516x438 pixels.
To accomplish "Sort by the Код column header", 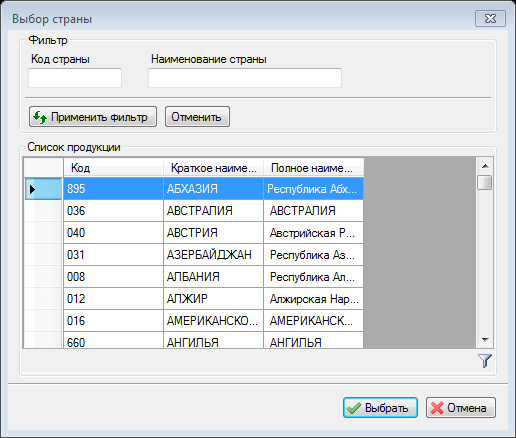I will click(113, 168).
